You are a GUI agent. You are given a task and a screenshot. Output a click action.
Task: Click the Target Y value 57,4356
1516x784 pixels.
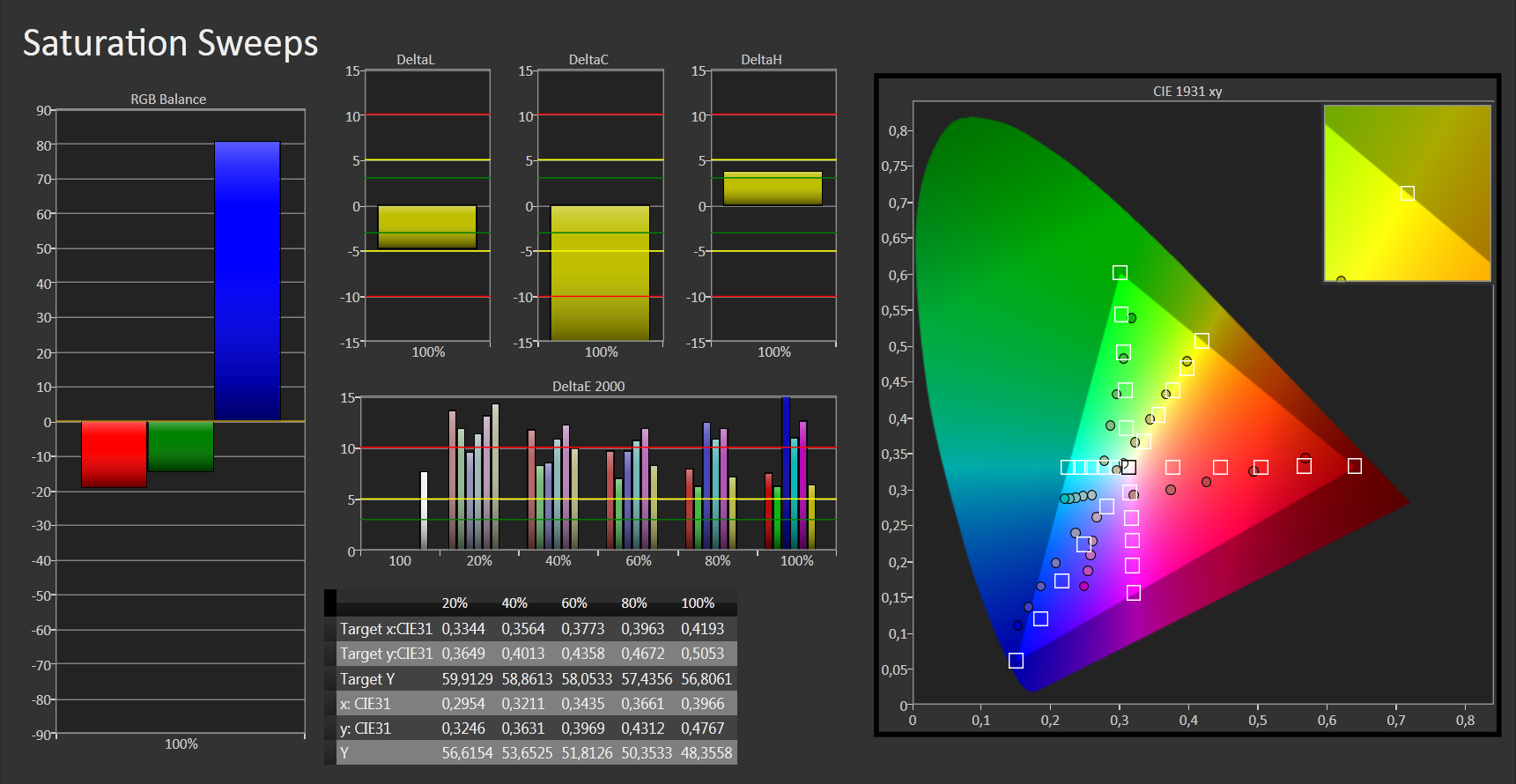point(647,679)
